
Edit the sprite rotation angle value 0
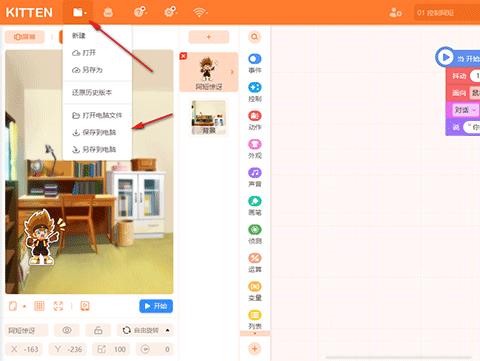pos(155,349)
